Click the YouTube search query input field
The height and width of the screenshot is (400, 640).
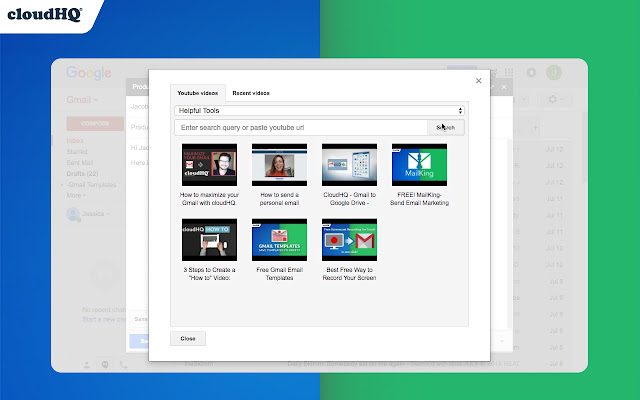300,128
